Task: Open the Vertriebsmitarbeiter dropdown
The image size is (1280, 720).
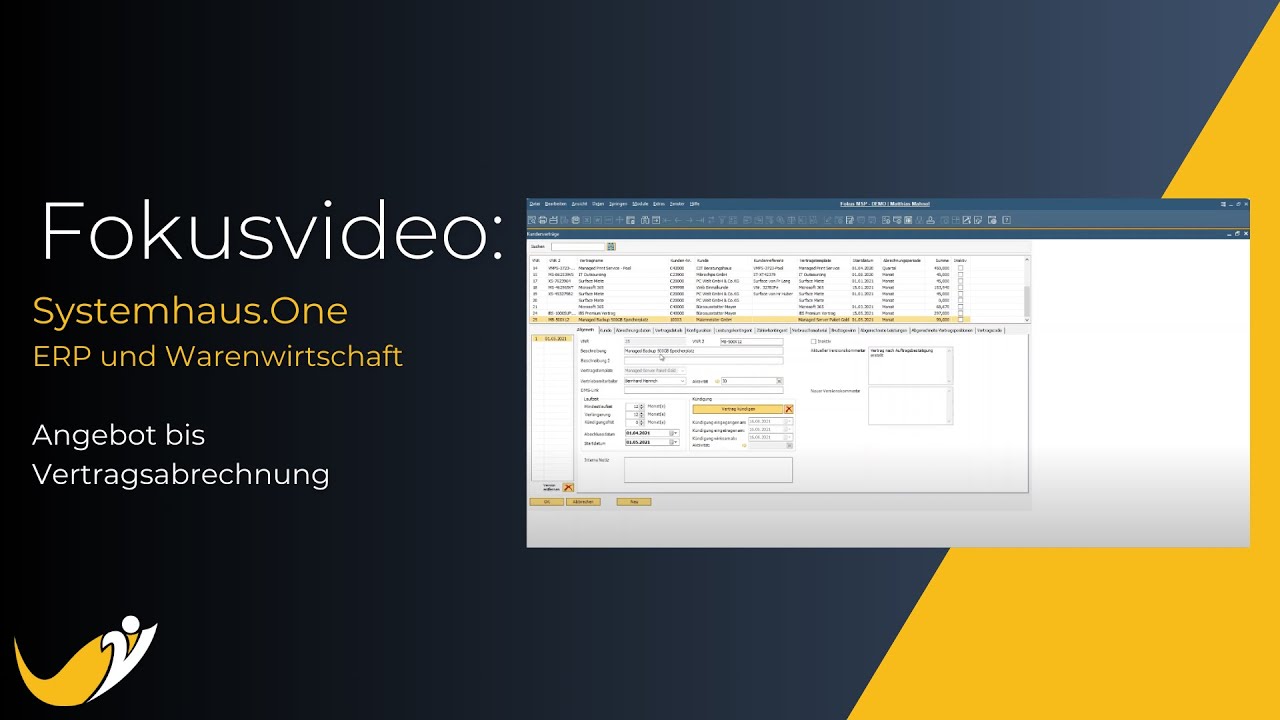Action: (682, 381)
